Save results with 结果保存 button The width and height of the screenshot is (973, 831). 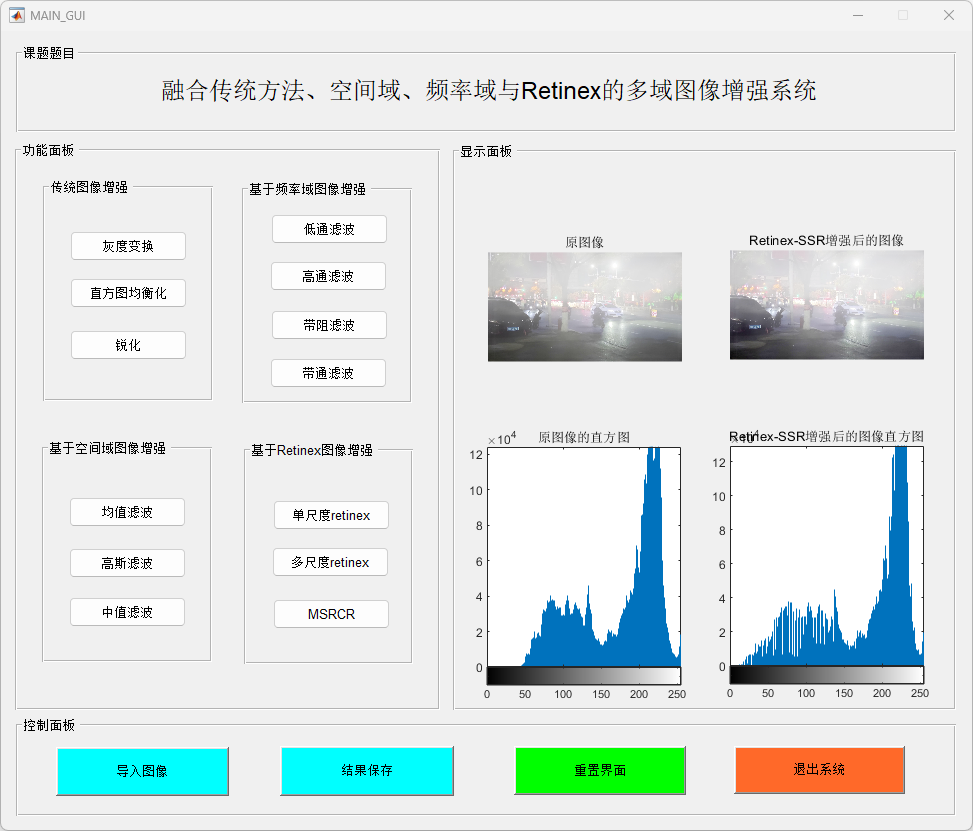pyautogui.click(x=367, y=770)
